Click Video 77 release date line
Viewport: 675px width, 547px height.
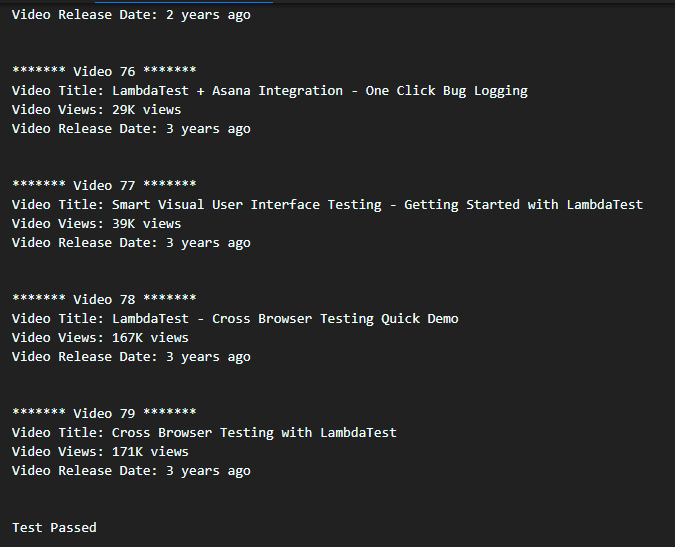(130, 242)
